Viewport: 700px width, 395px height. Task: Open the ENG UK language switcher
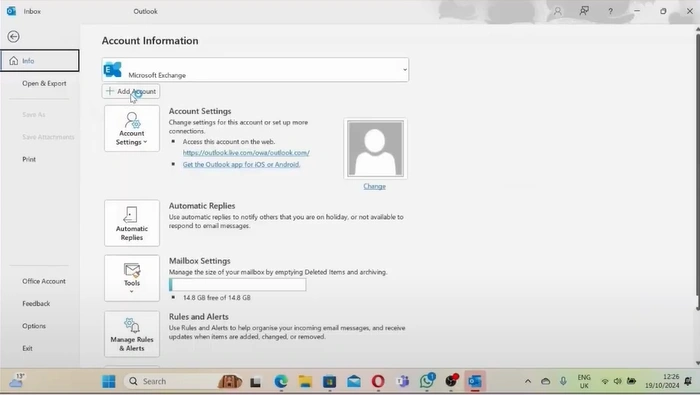point(584,382)
